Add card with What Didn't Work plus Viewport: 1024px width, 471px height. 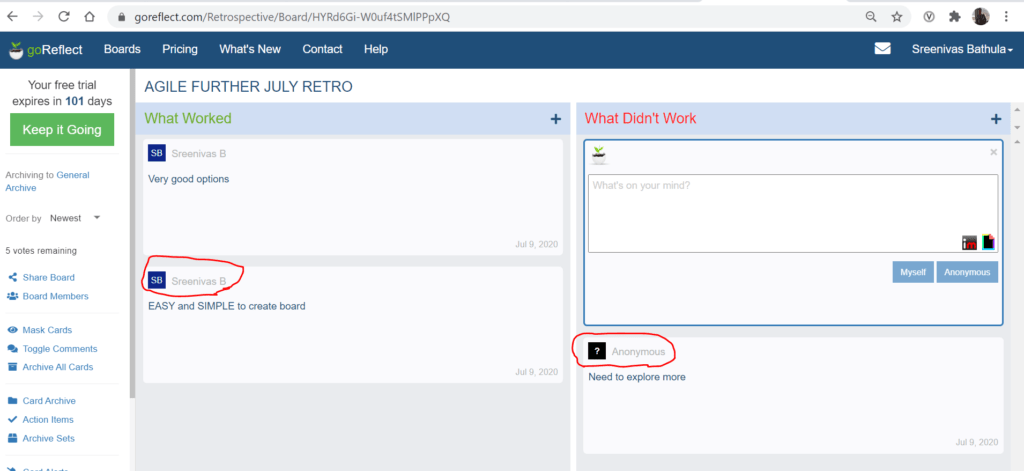995,119
